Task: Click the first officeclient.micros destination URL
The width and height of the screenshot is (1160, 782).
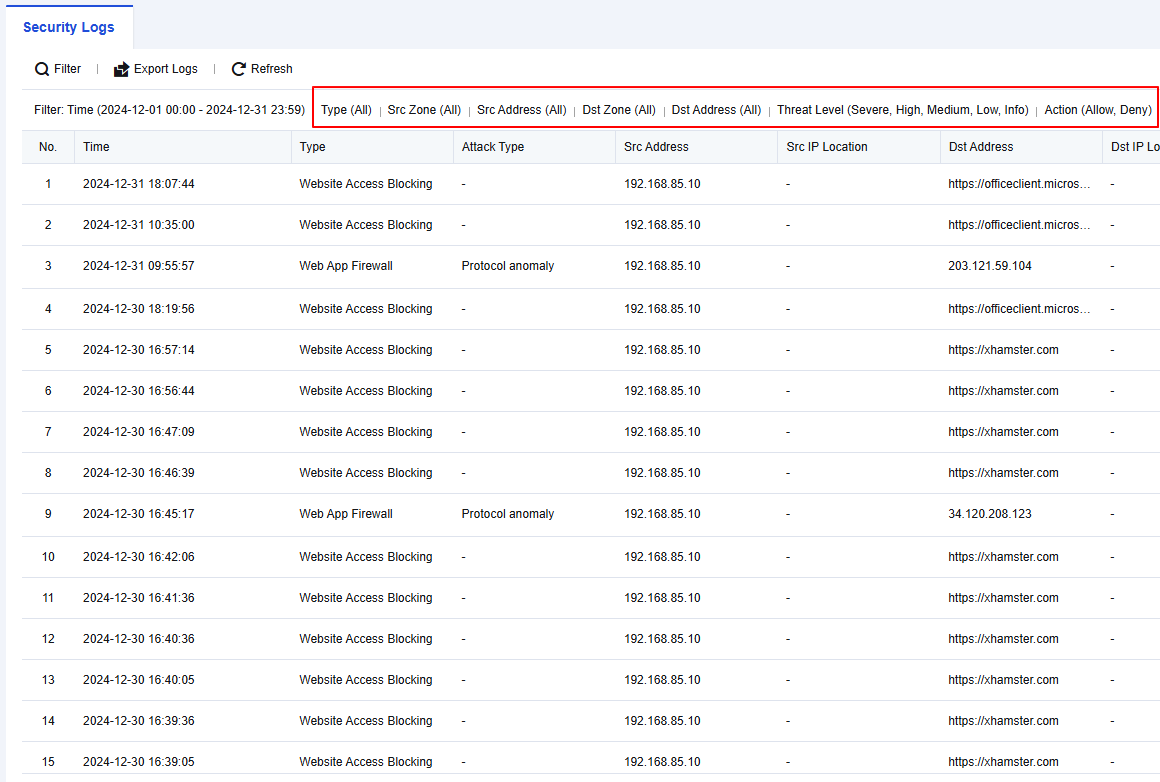Action: coord(1020,184)
